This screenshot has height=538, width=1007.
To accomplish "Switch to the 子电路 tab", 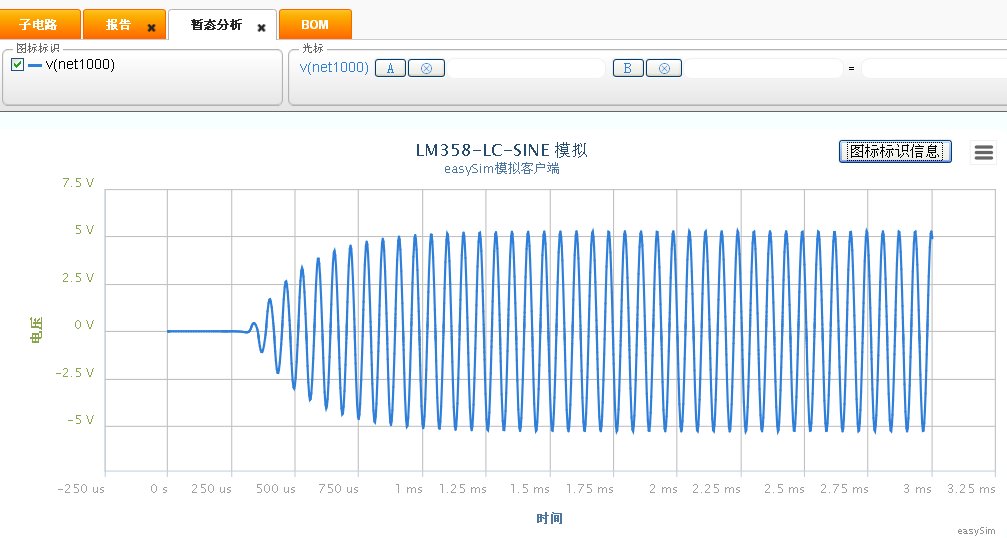I will pos(40,24).
